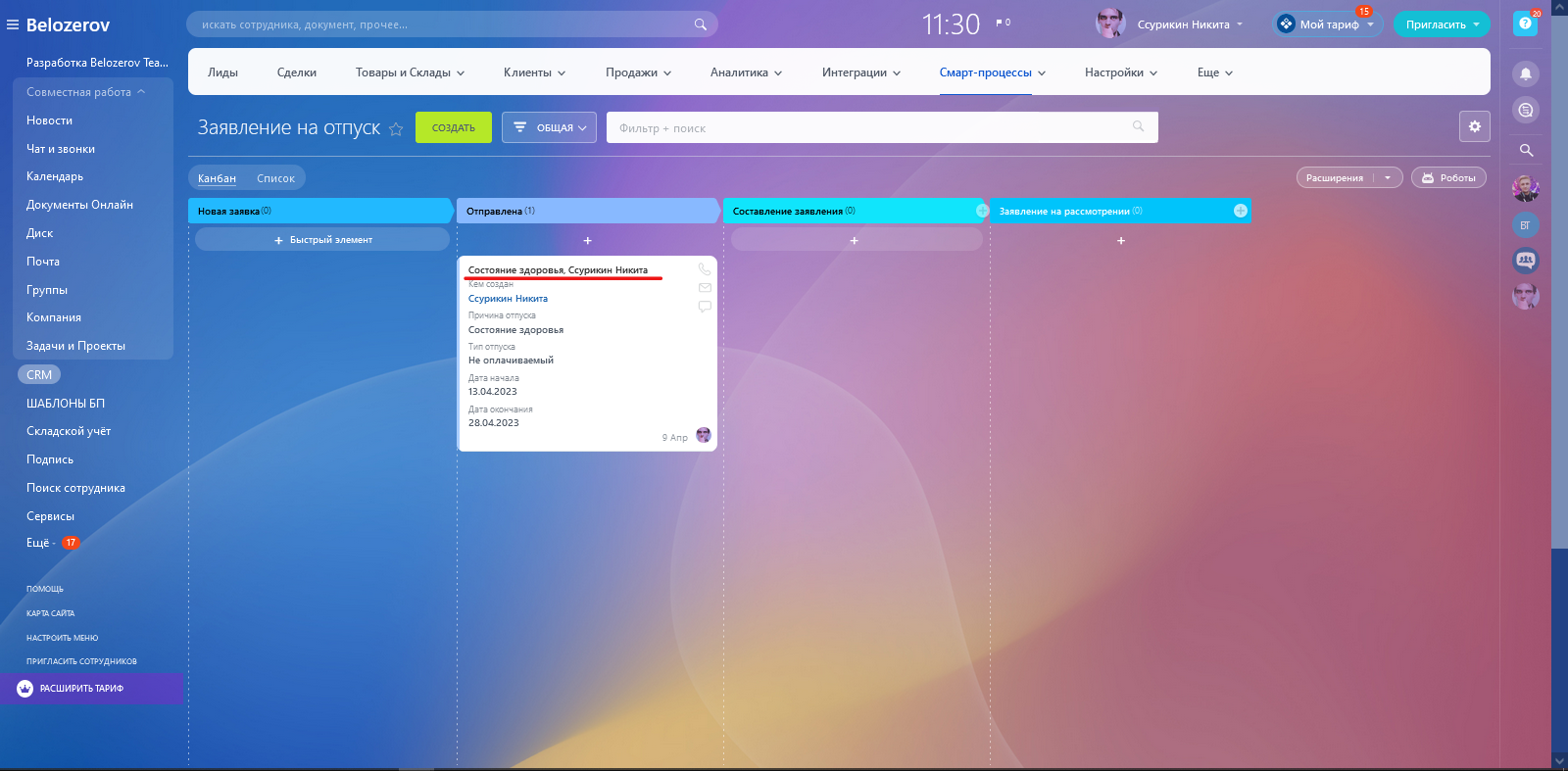This screenshot has height=771, width=1568.
Task: Open notifications bell icon in right panel
Action: pyautogui.click(x=1525, y=73)
